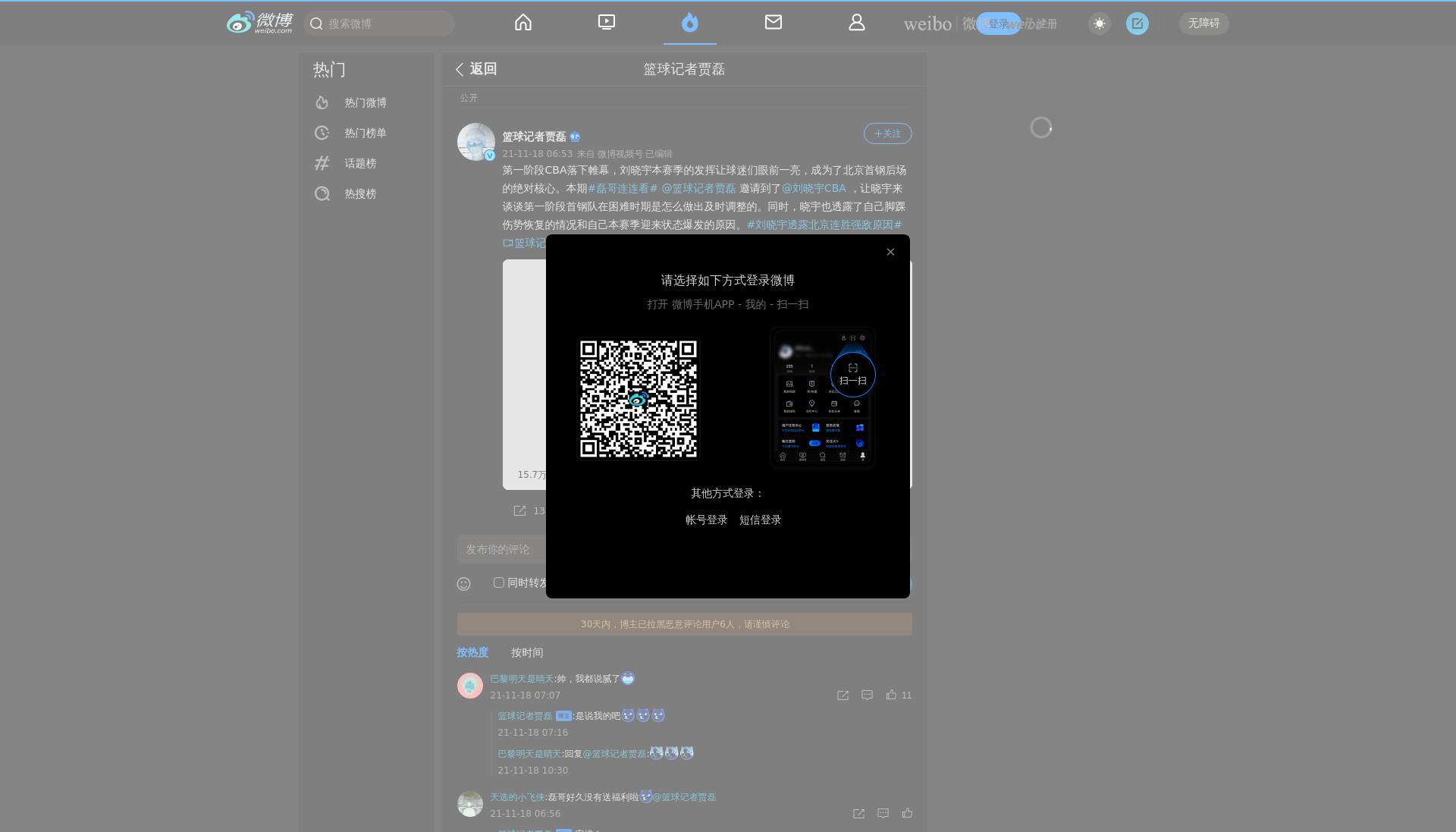Viewport: 1456px width, 832px height.
Task: Open the profile person icon
Action: point(857,23)
